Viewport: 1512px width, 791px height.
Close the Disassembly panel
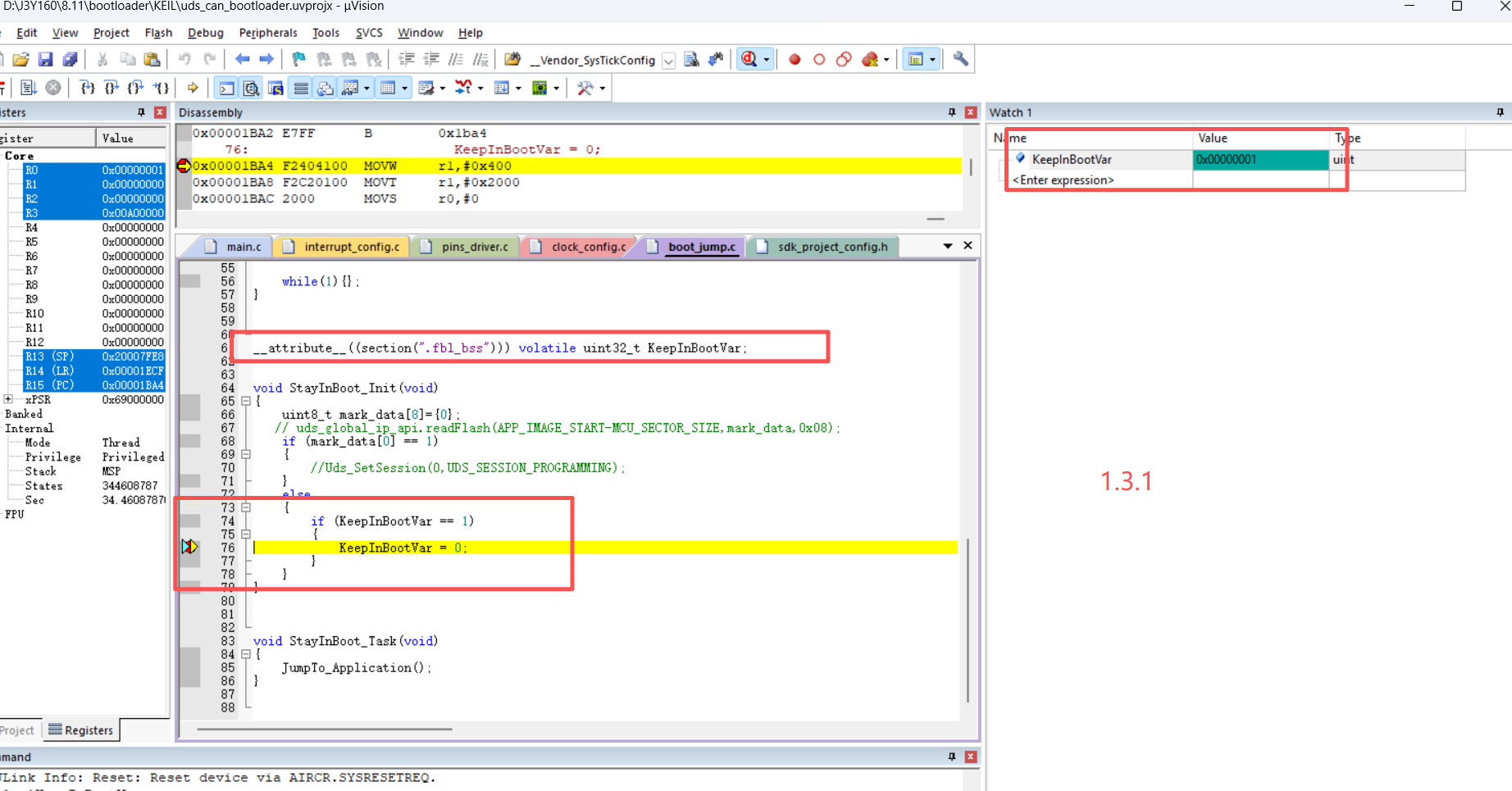971,112
